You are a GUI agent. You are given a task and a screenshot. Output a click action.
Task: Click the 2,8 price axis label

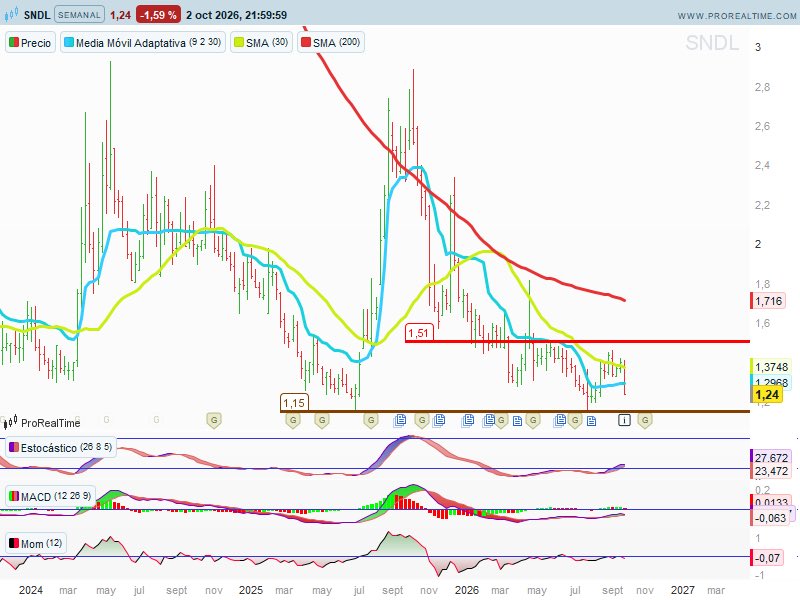[x=762, y=87]
